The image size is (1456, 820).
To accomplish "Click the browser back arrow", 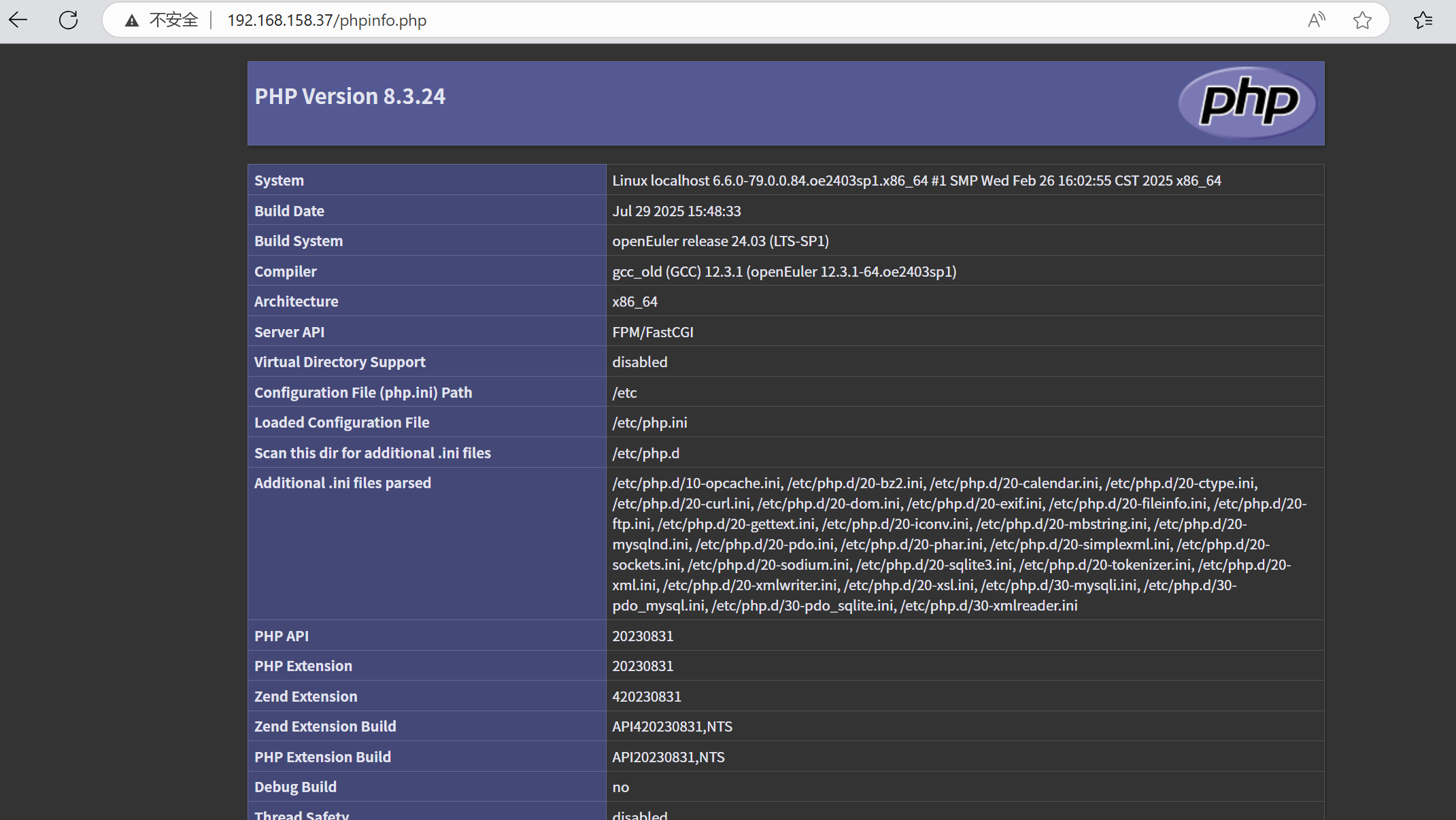I will coord(18,20).
